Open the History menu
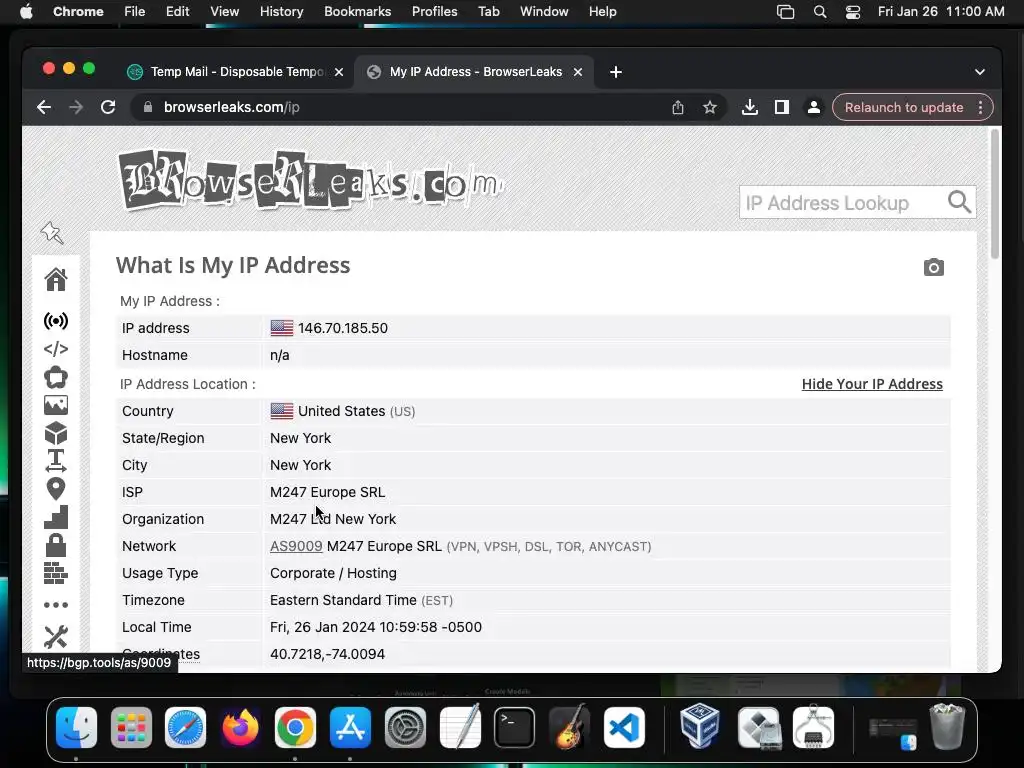Screen dimensions: 1024x768 [281, 12]
